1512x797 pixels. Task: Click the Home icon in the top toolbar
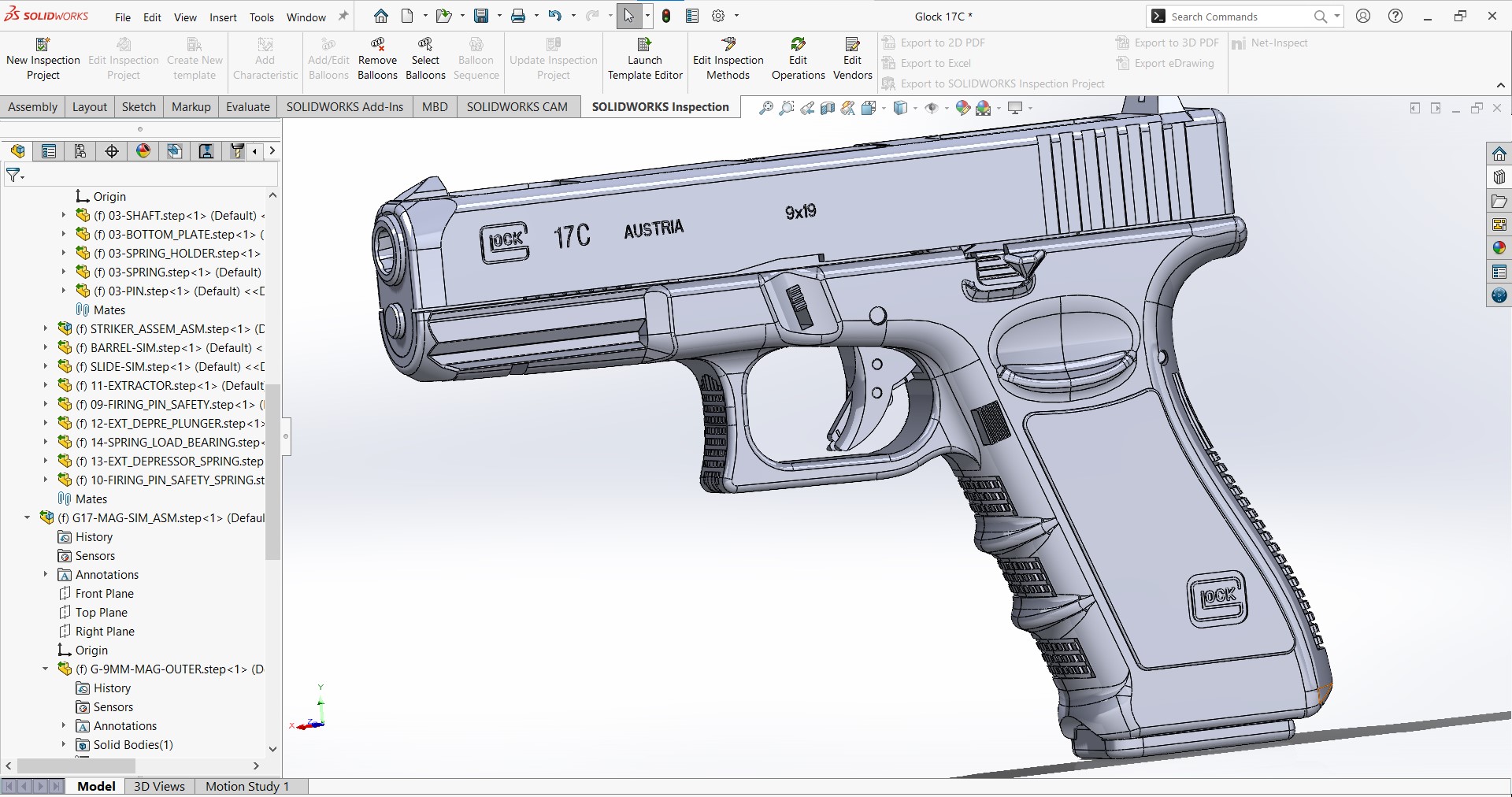coord(381,16)
